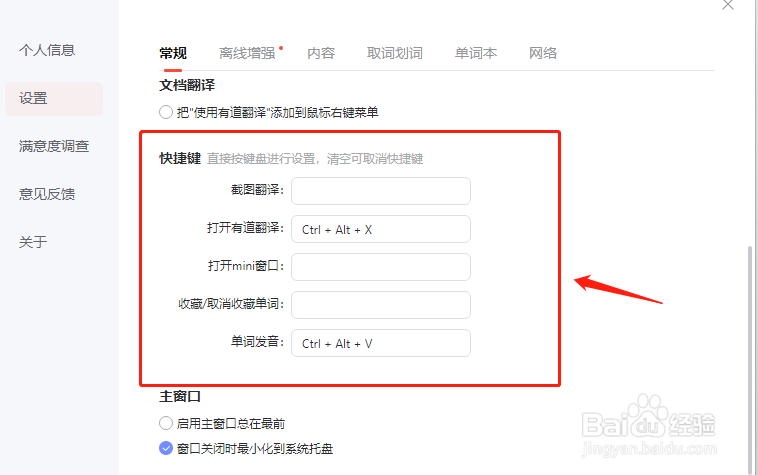Screen dimensions: 758x475
Task: Click the 单词发音 shortcut field
Action: (381, 343)
